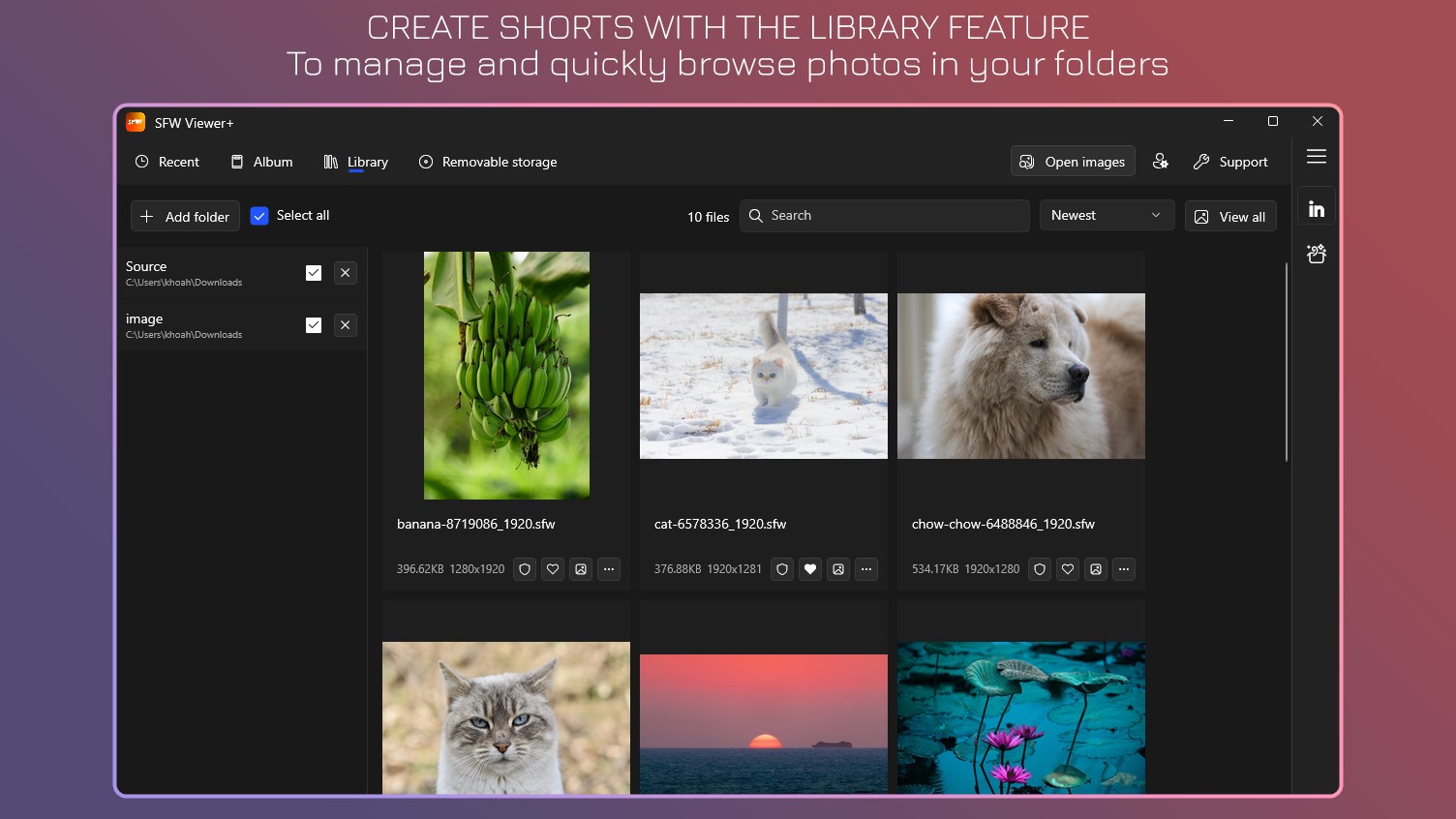Click the chow-chow-6488846_1920.sfw file name
Image resolution: width=1456 pixels, height=819 pixels.
point(1003,524)
